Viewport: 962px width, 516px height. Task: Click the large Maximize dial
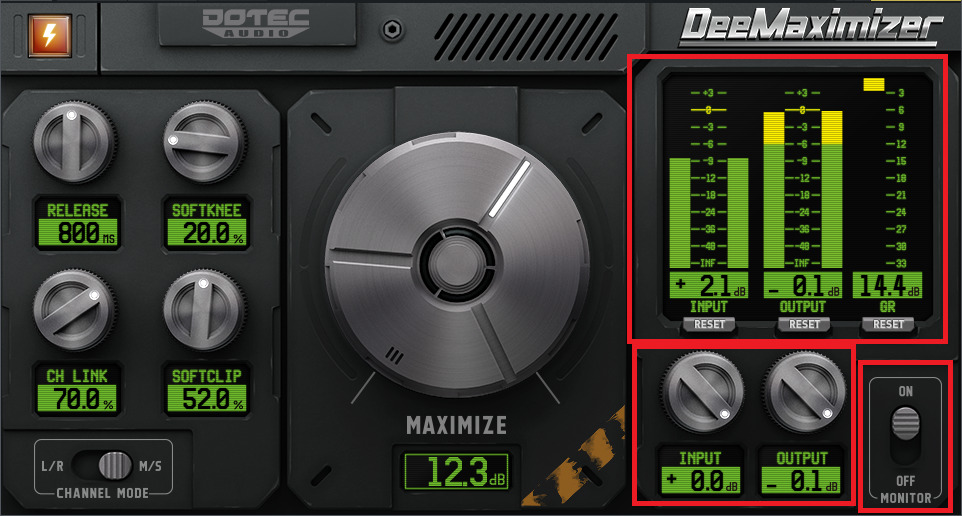point(456,264)
